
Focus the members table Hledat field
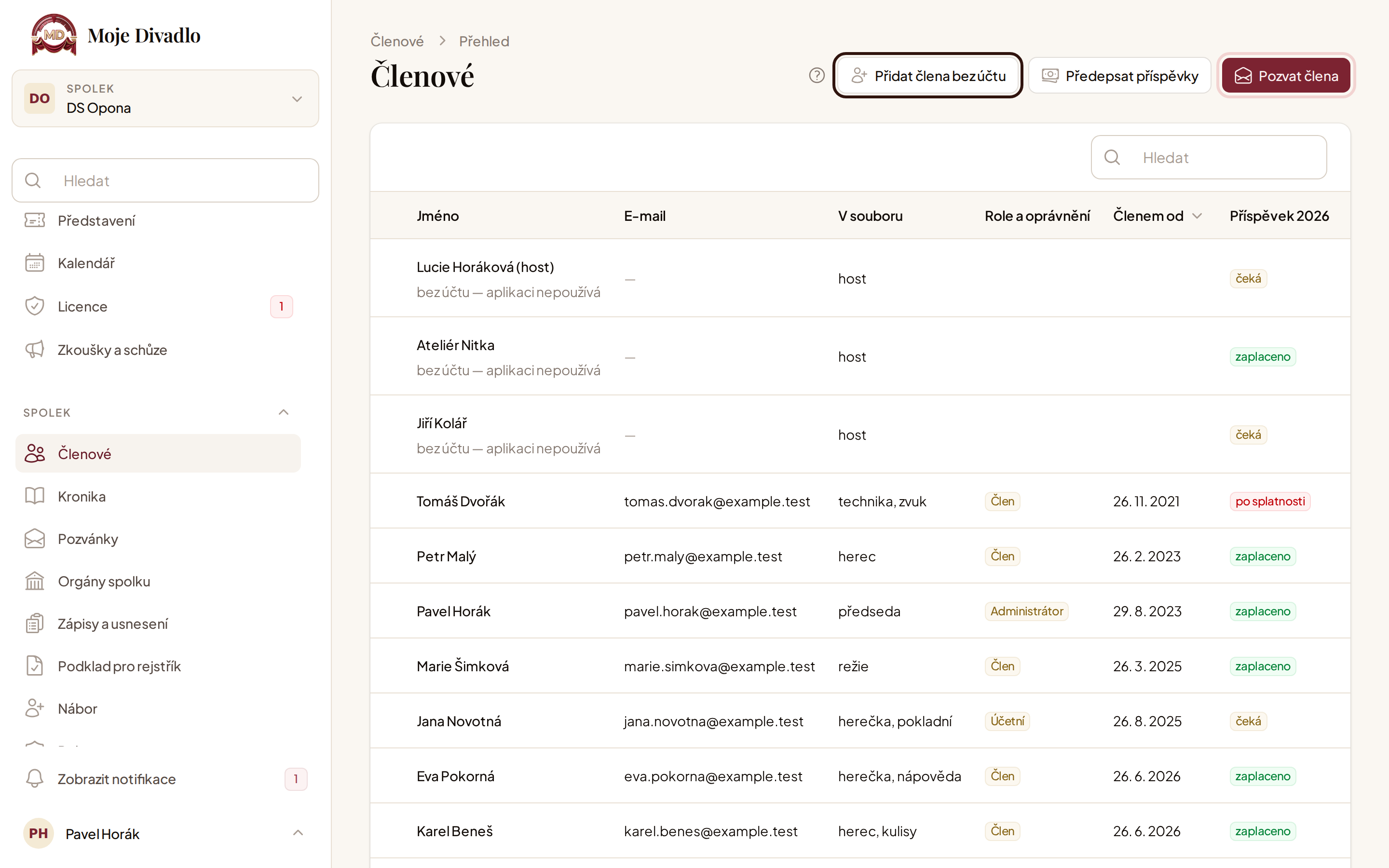coord(1209,157)
